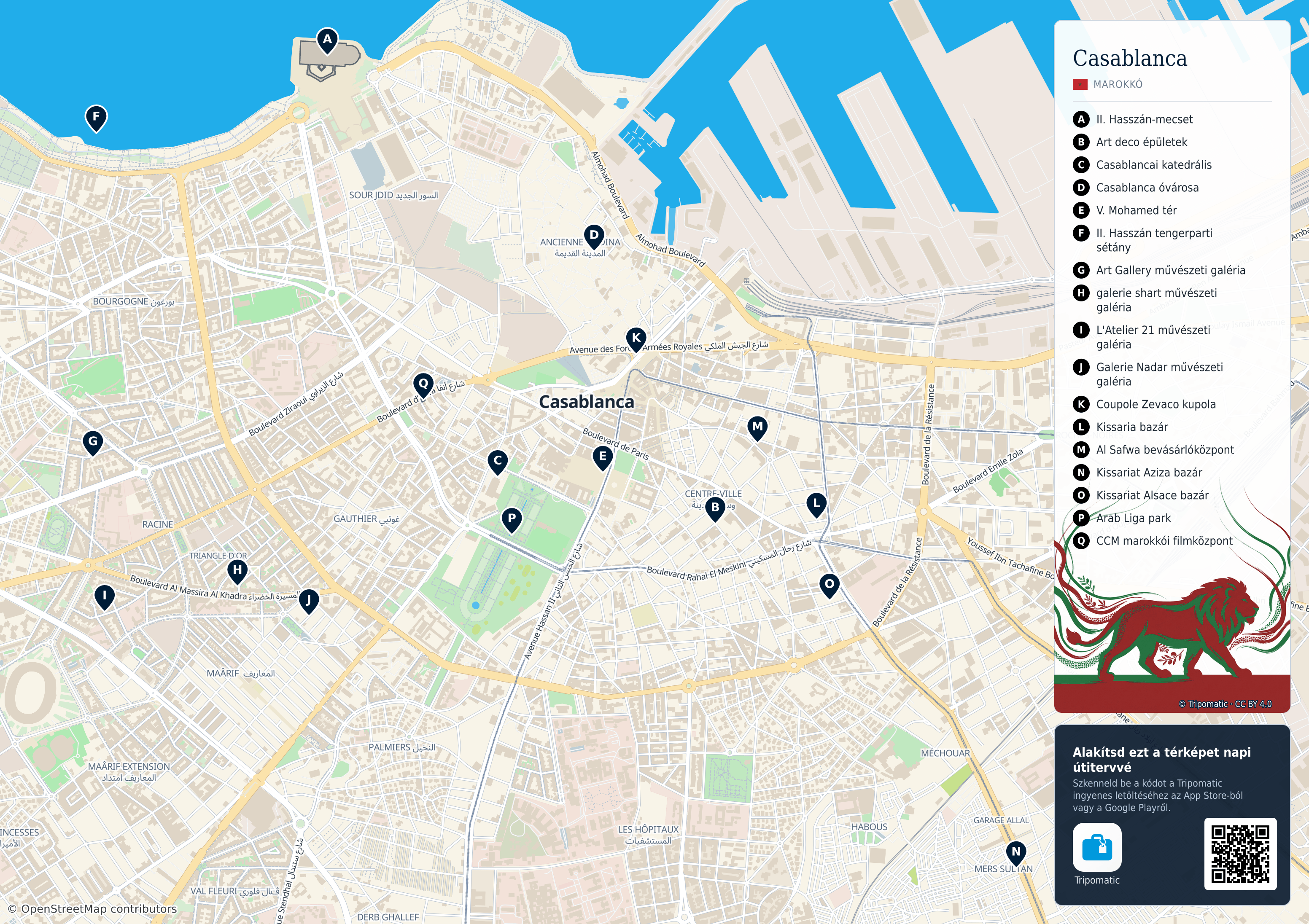The image size is (1309, 924).
Task: Click the GAUTHIER district label
Action: (366, 519)
